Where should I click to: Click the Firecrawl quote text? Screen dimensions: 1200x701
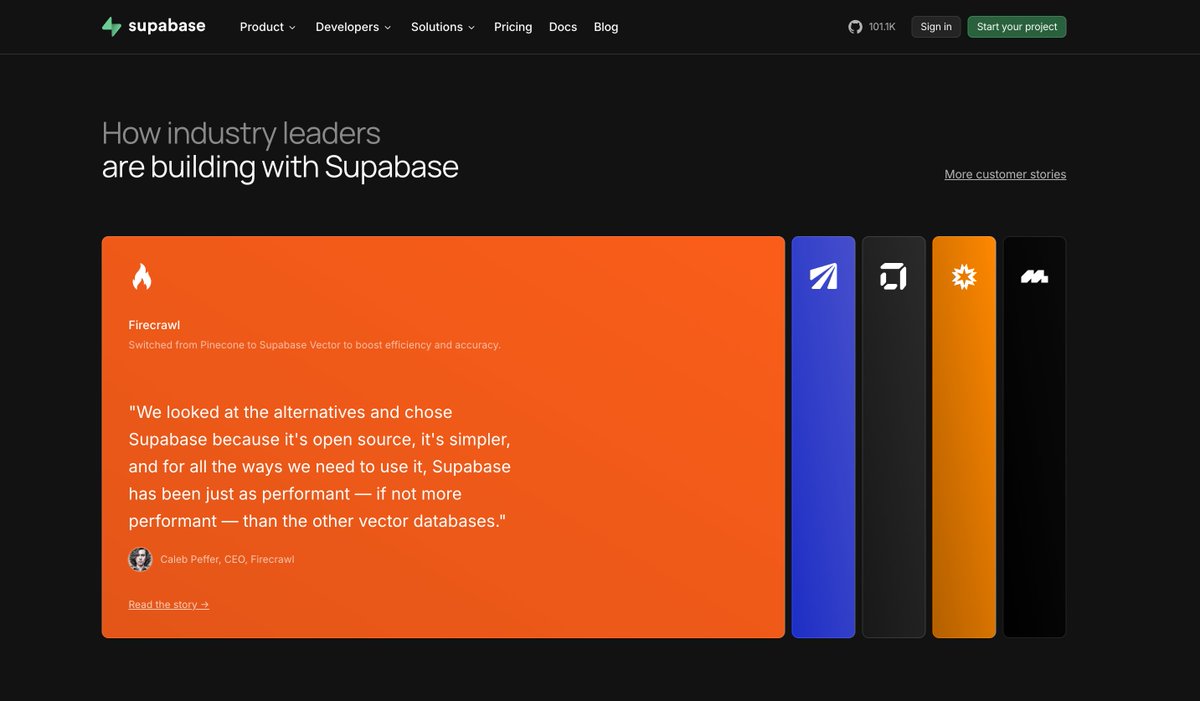click(x=320, y=466)
